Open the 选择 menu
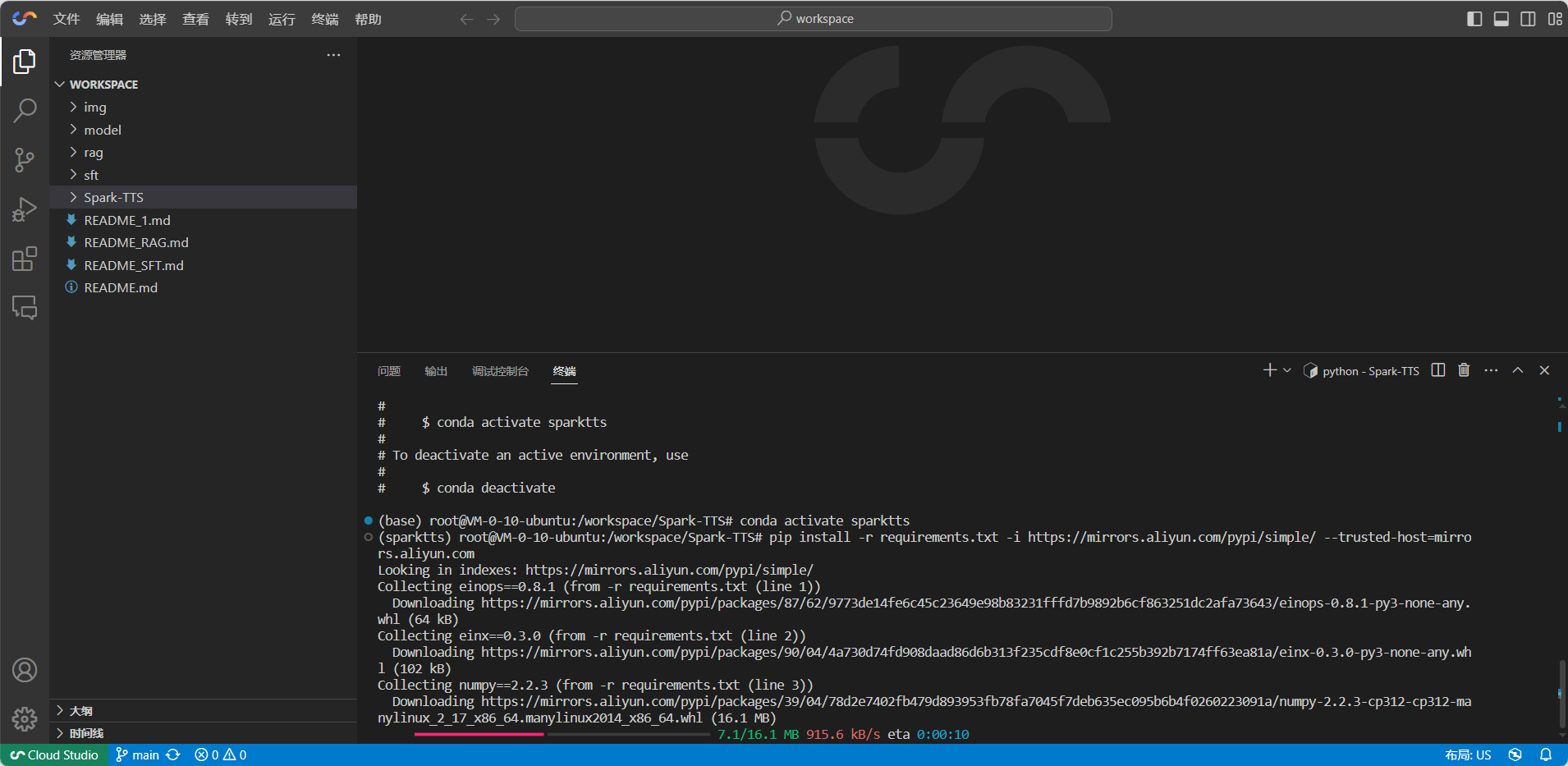The width and height of the screenshot is (1568, 766). click(153, 19)
